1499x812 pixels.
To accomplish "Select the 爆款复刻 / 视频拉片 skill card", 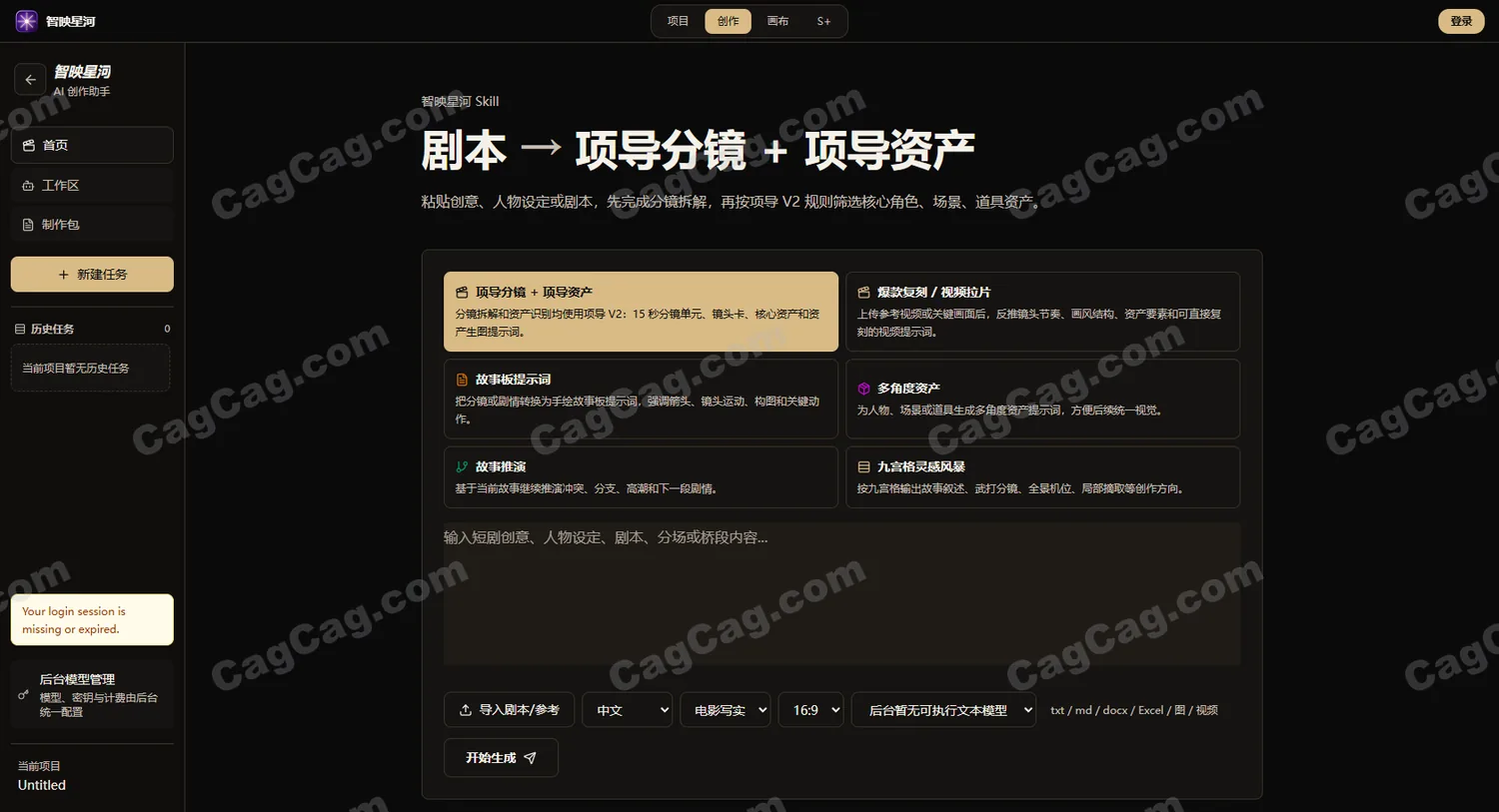I will (1042, 312).
